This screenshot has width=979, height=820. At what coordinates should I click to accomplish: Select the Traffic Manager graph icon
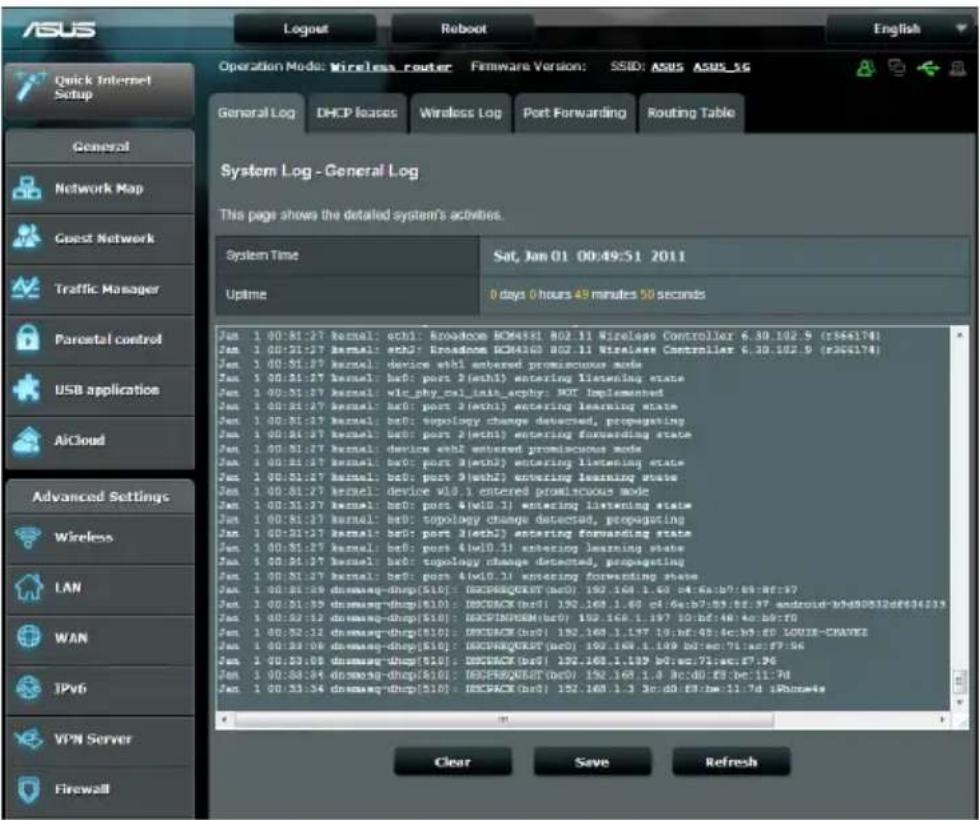(26, 288)
